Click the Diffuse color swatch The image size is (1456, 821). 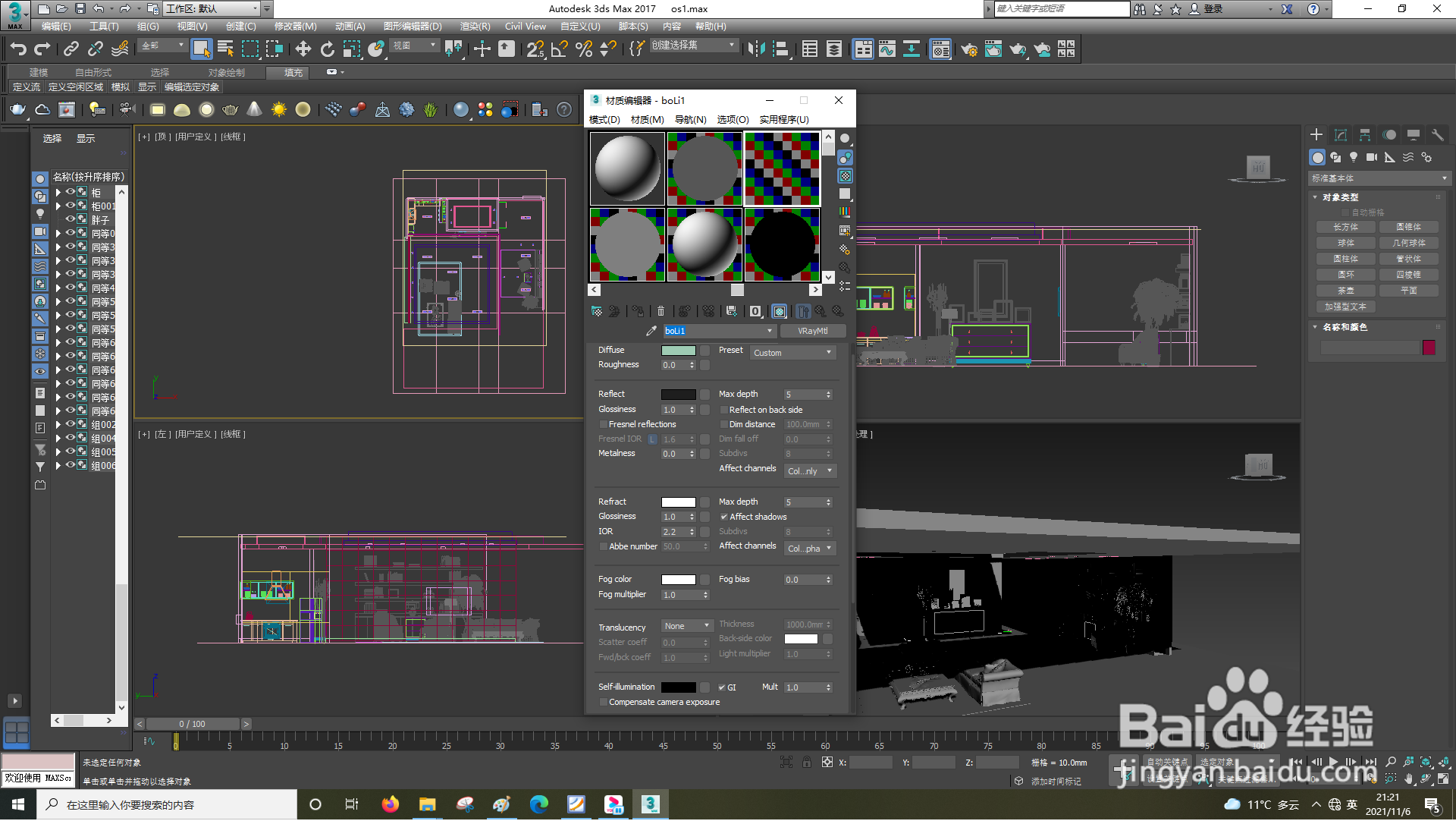(x=678, y=351)
